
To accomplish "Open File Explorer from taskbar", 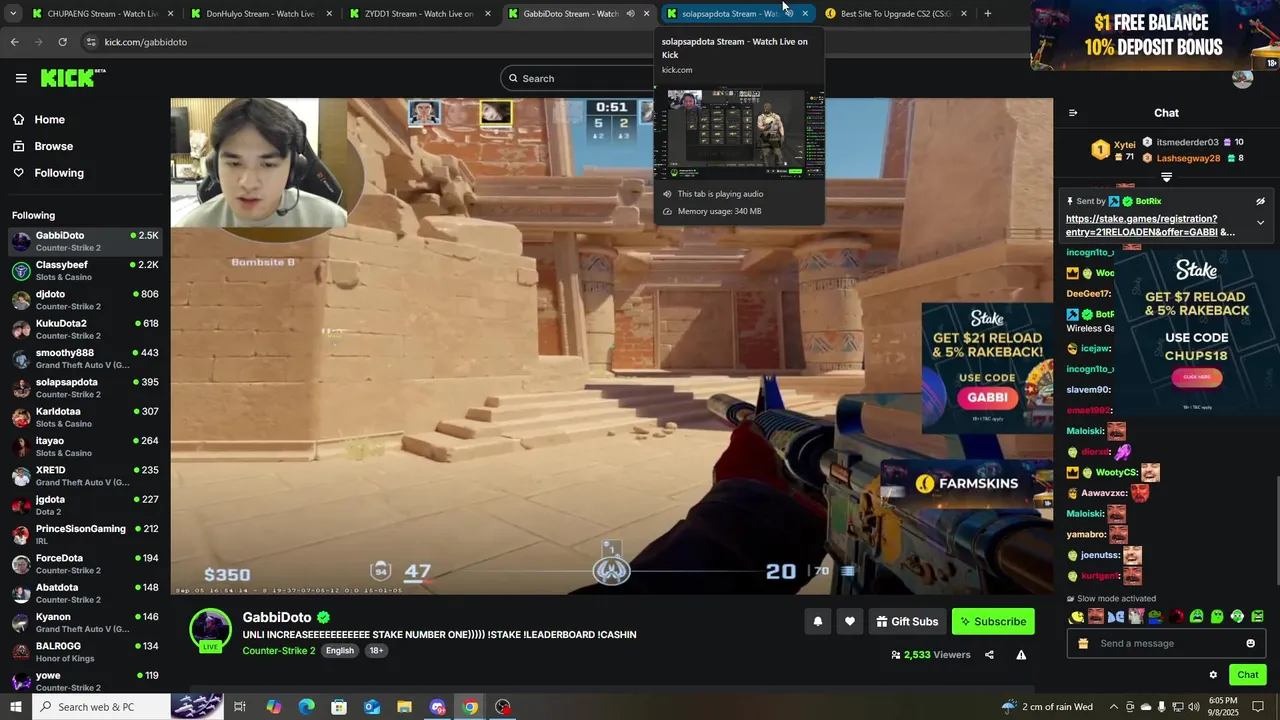I will tap(404, 707).
